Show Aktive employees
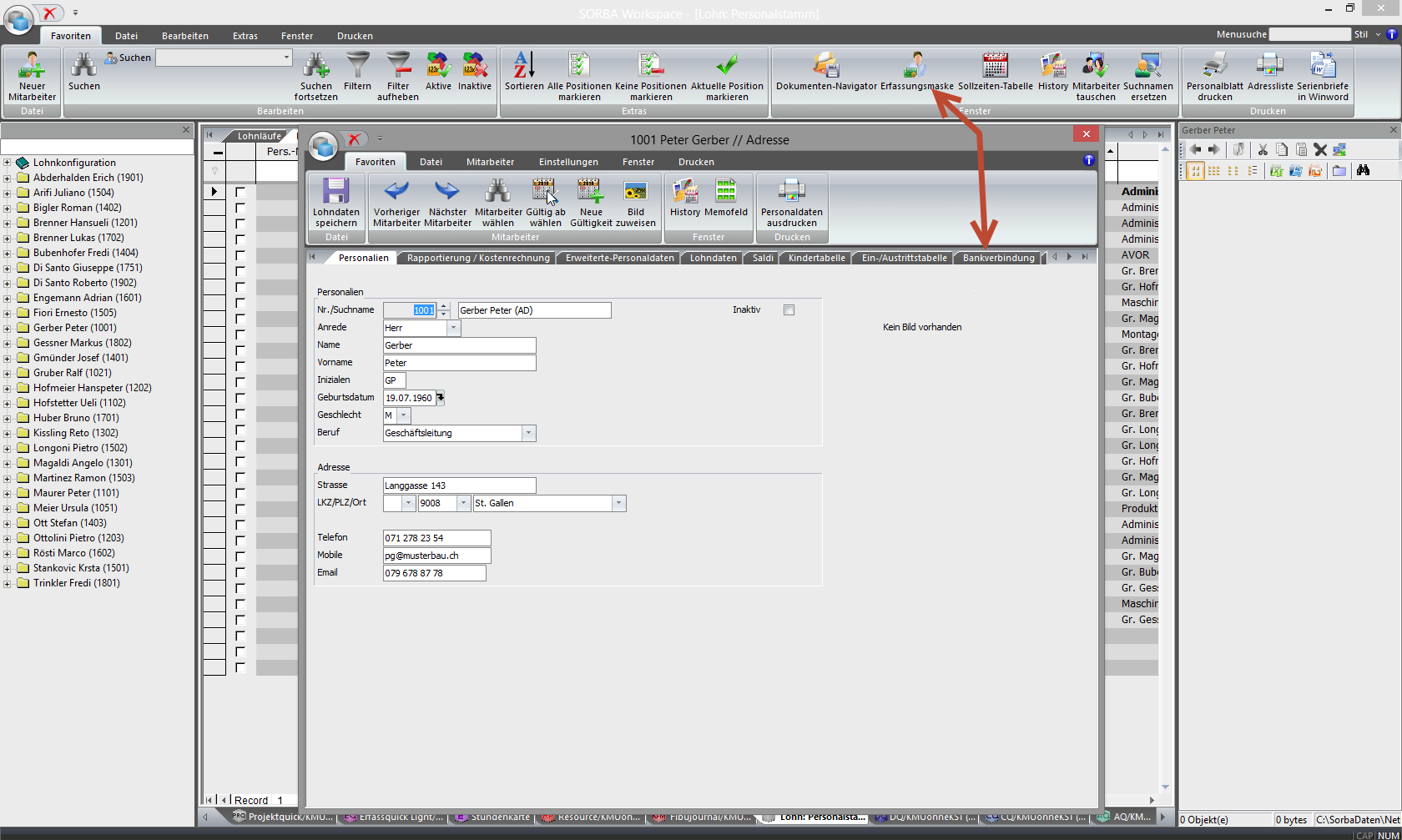The image size is (1402, 840). [438, 71]
